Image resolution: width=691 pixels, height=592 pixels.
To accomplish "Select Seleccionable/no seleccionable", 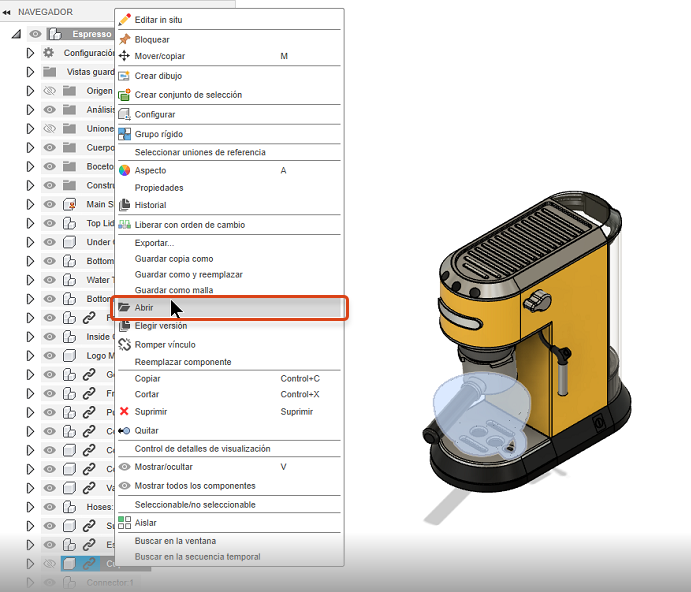I will coord(195,505).
